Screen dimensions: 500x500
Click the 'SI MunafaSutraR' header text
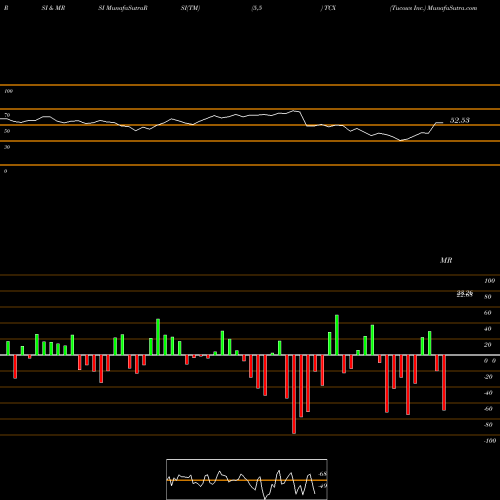click(123, 8)
